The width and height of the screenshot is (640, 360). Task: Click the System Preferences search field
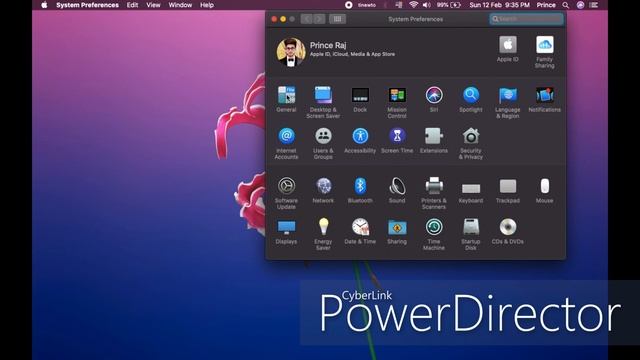pyautogui.click(x=527, y=19)
